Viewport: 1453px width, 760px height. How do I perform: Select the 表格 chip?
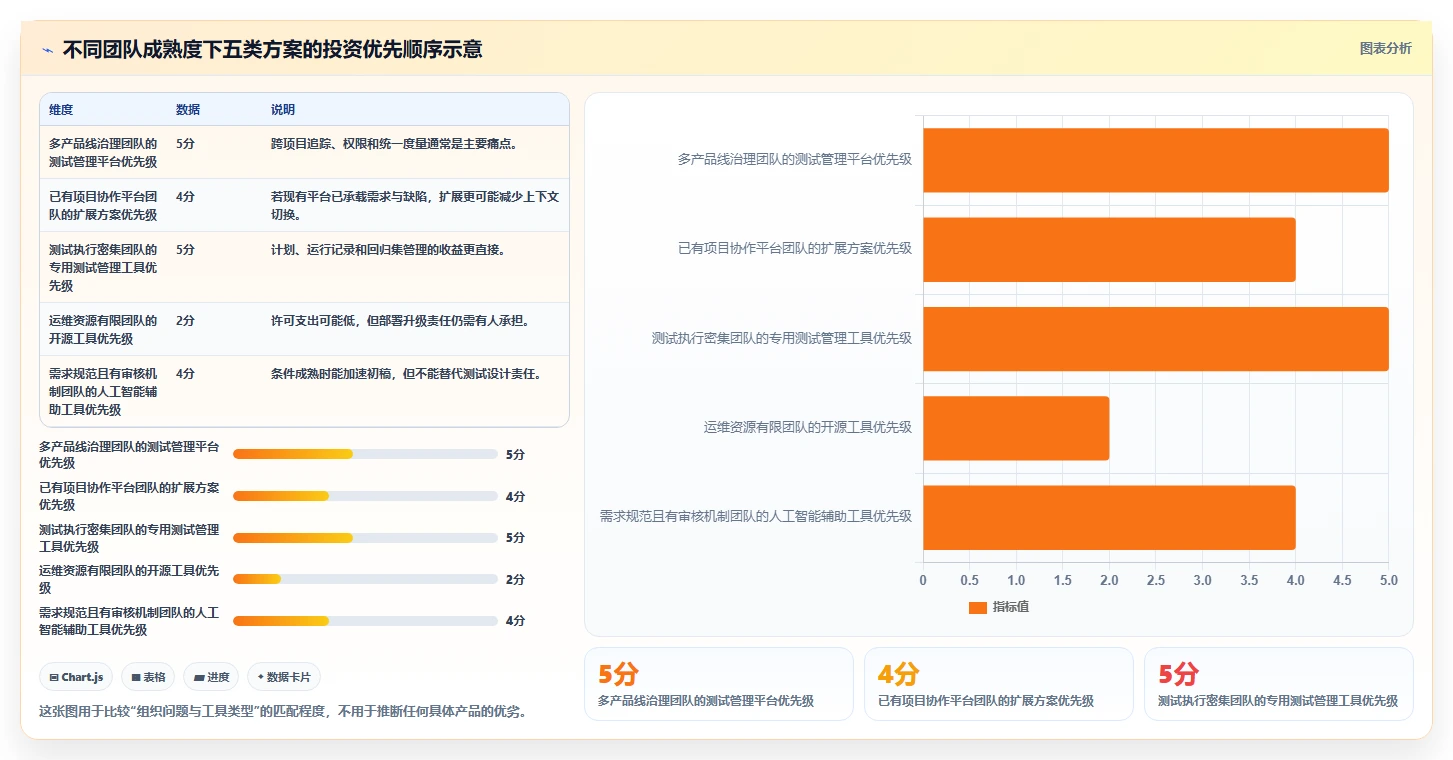[x=148, y=677]
